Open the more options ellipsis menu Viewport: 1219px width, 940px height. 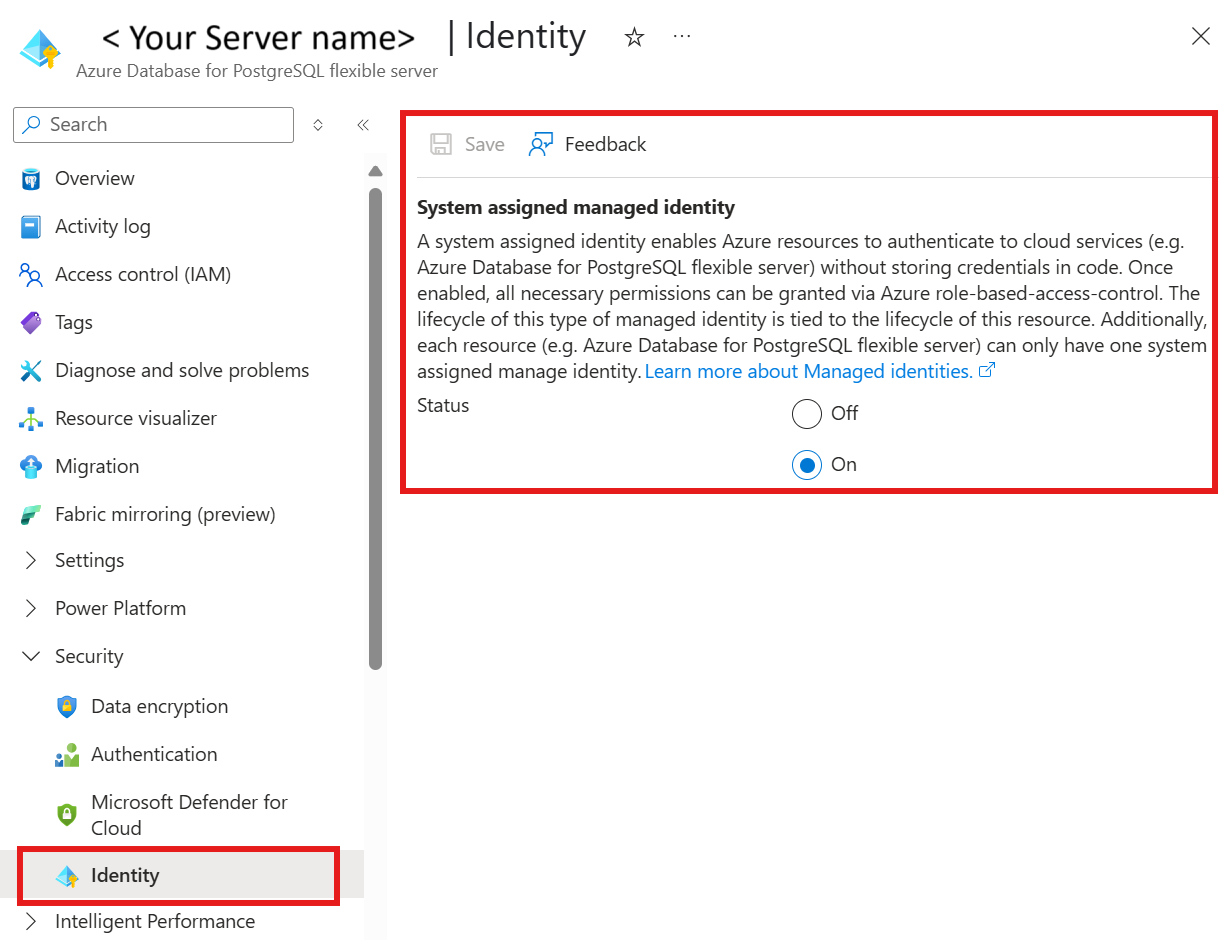point(682,36)
